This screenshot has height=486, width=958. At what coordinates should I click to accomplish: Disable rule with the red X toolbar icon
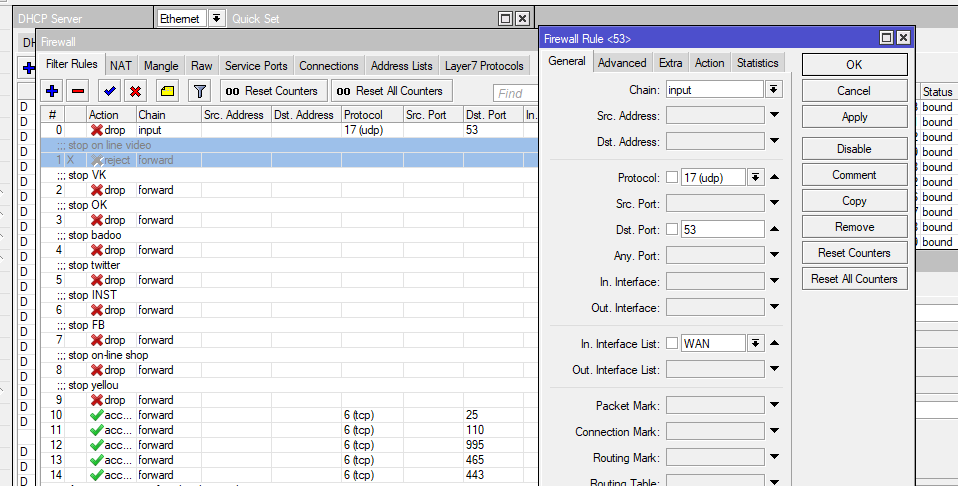point(135,91)
